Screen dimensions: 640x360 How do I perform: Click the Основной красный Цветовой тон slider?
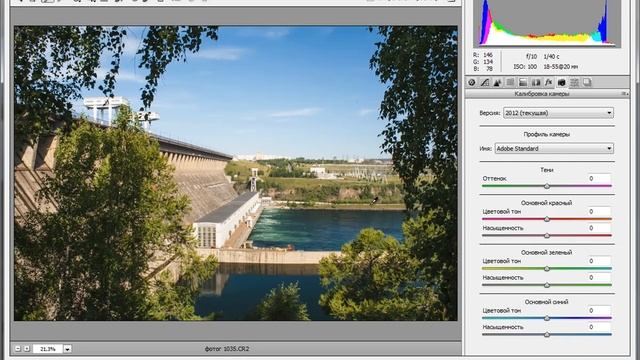pyautogui.click(x=547, y=219)
